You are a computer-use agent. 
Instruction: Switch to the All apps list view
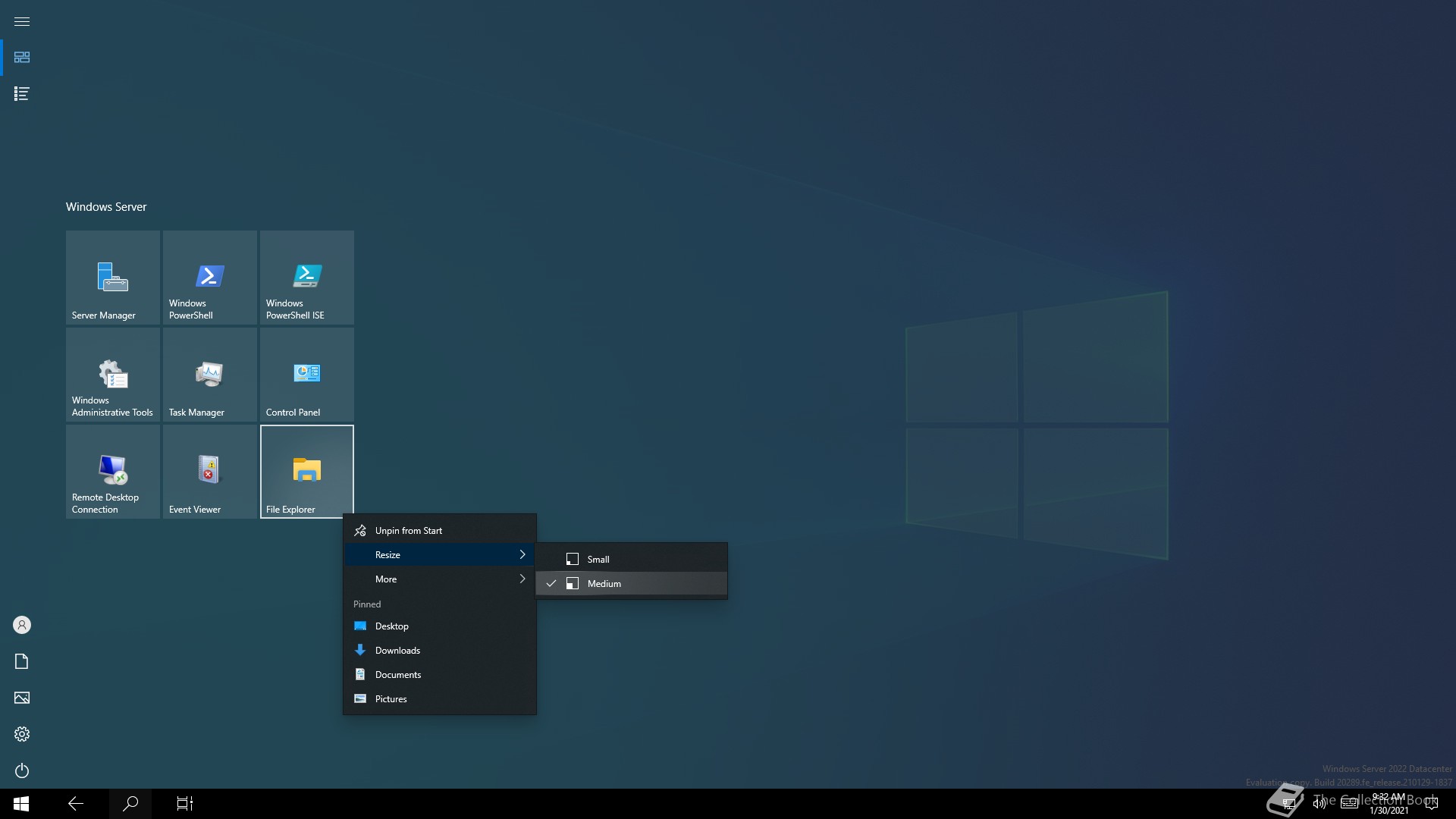(22, 93)
